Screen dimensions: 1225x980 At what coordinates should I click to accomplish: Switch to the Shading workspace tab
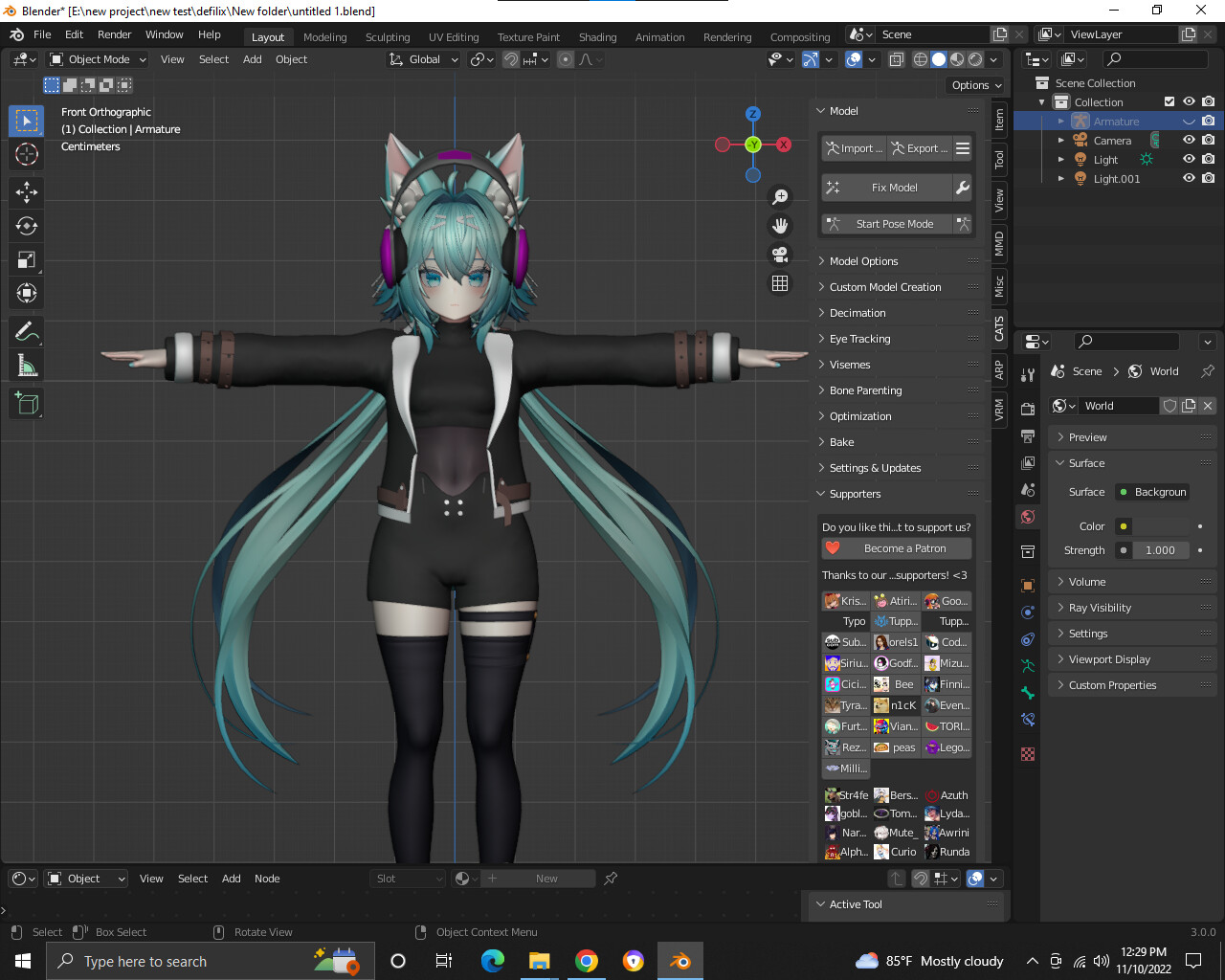(x=597, y=37)
